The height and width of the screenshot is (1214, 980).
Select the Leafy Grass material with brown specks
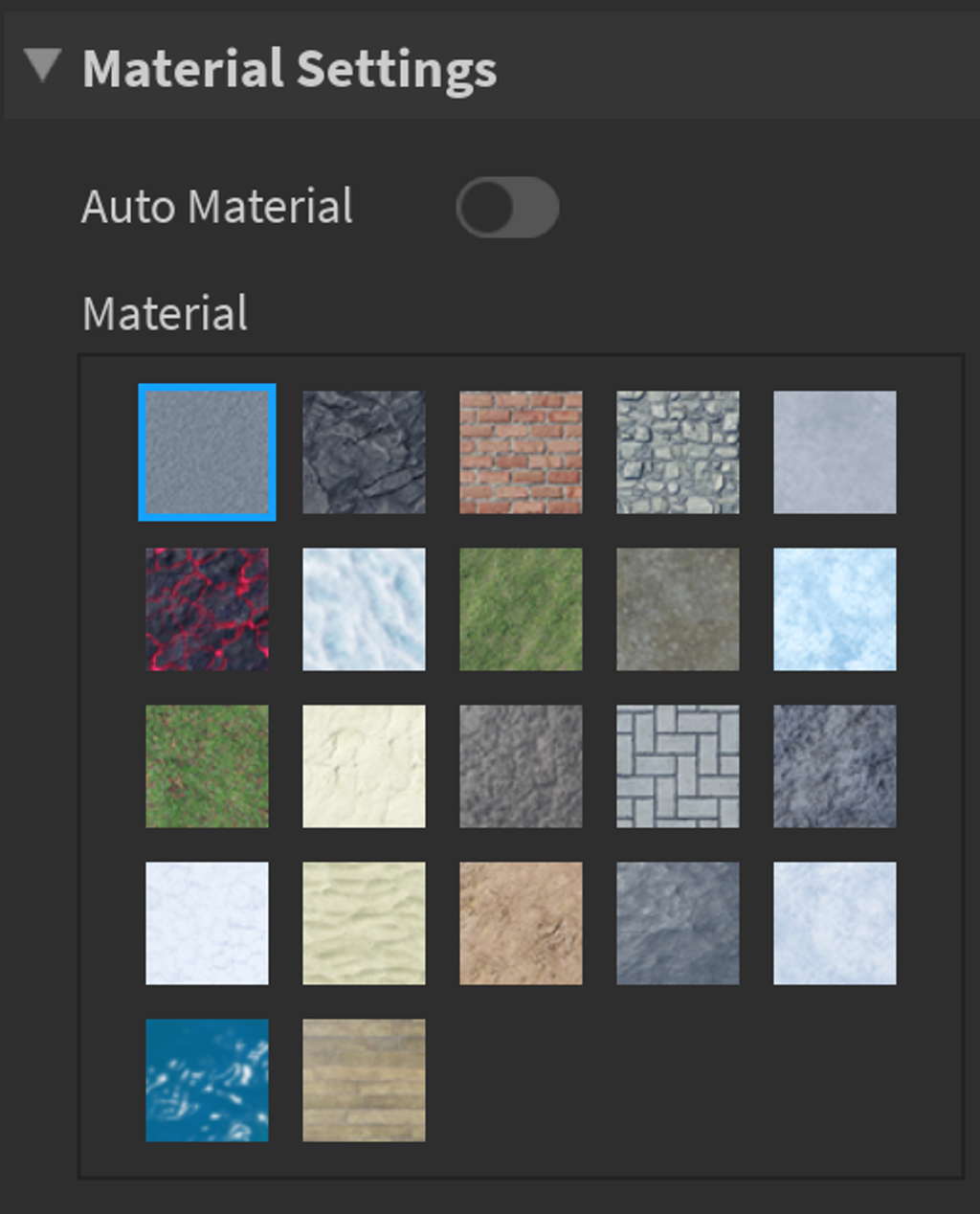207,766
